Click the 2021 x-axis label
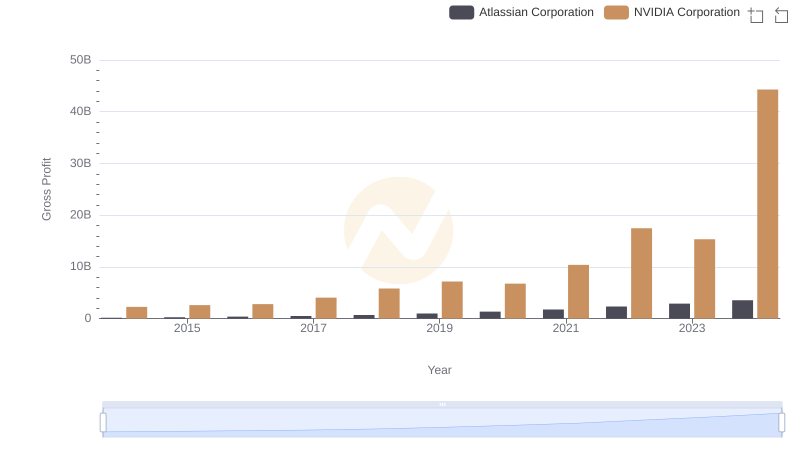This screenshot has height=461, width=800. click(566, 328)
